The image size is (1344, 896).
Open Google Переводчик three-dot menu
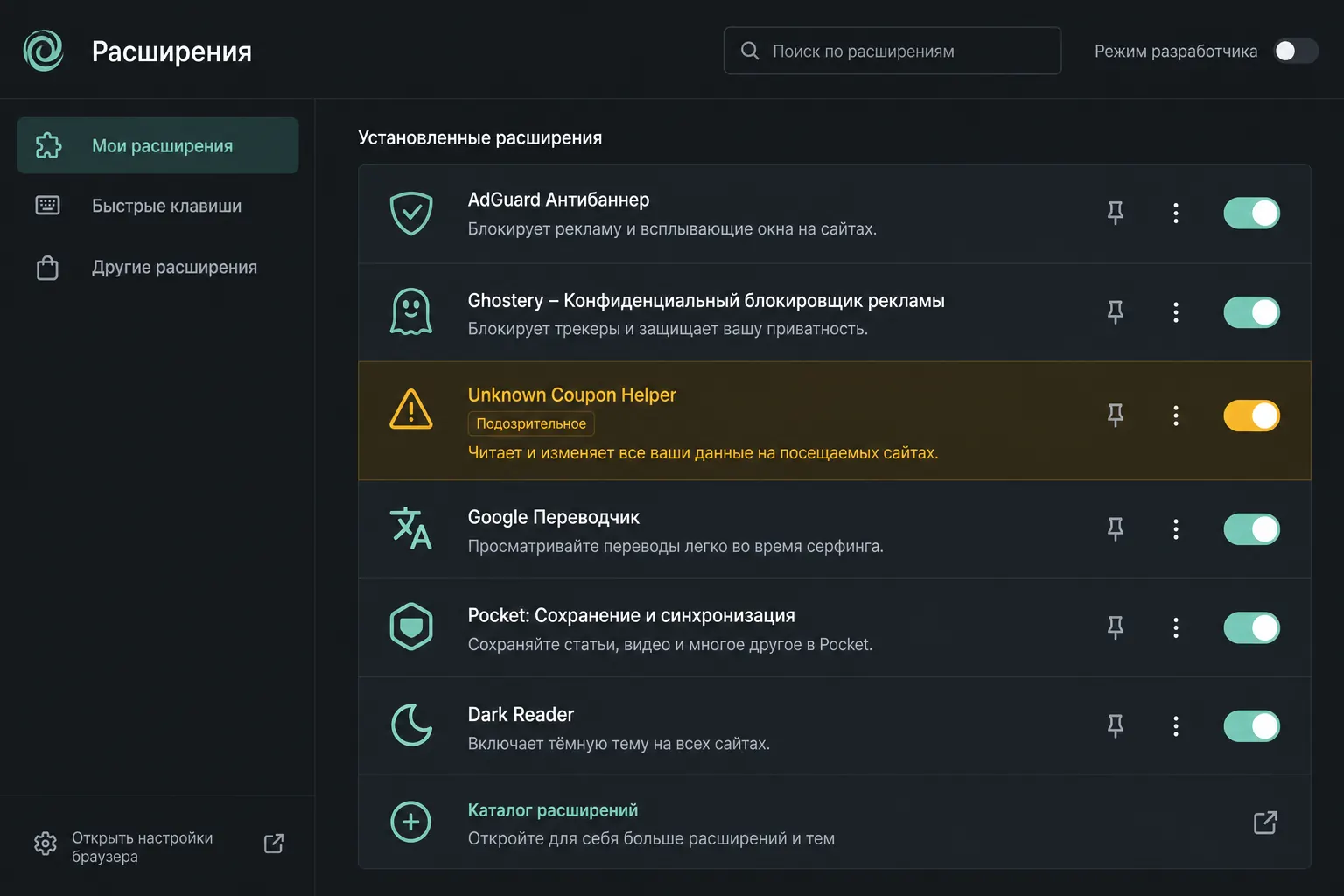coord(1176,529)
